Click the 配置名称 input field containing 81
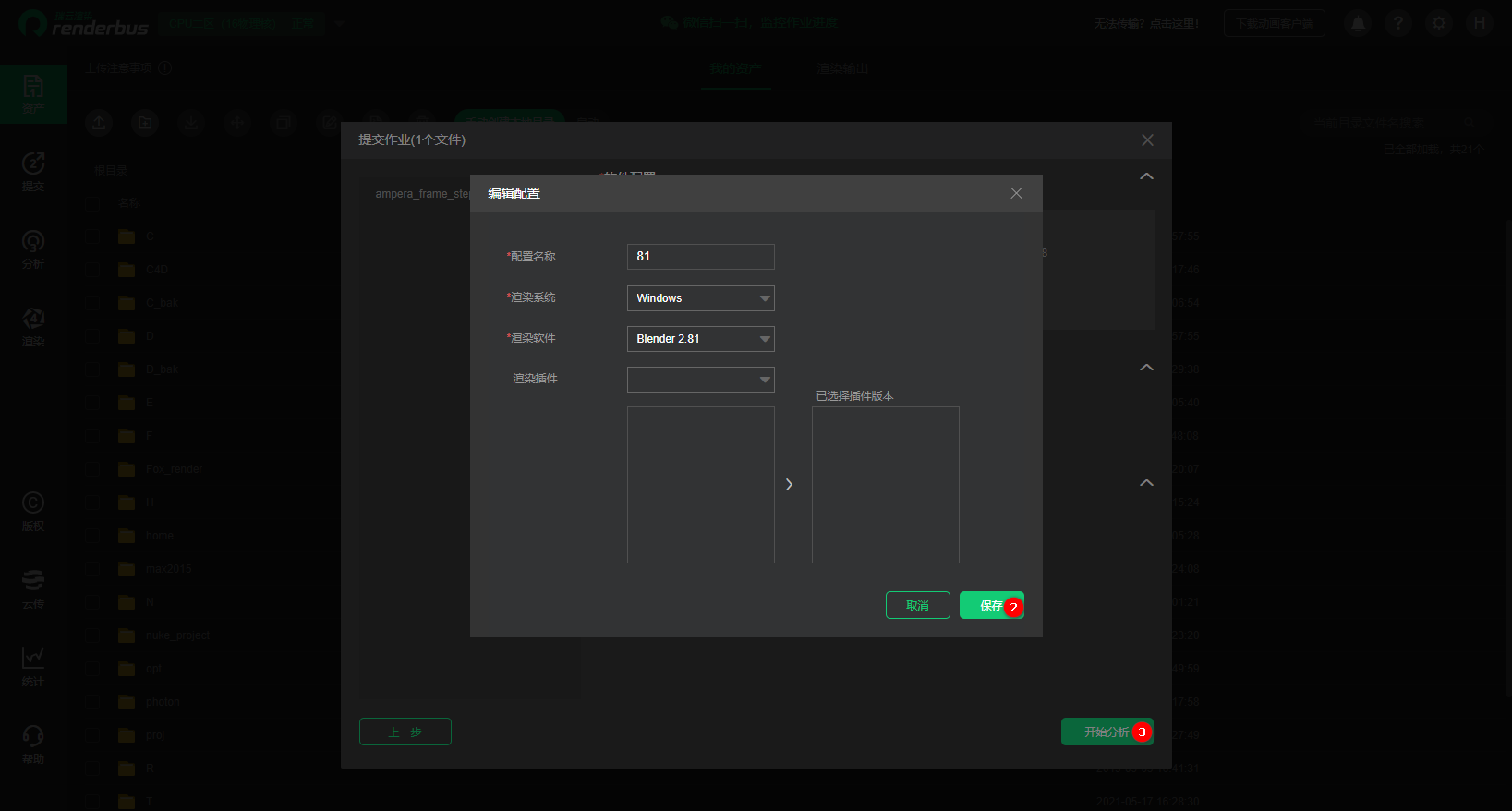Image resolution: width=1512 pixels, height=811 pixels. 700,257
